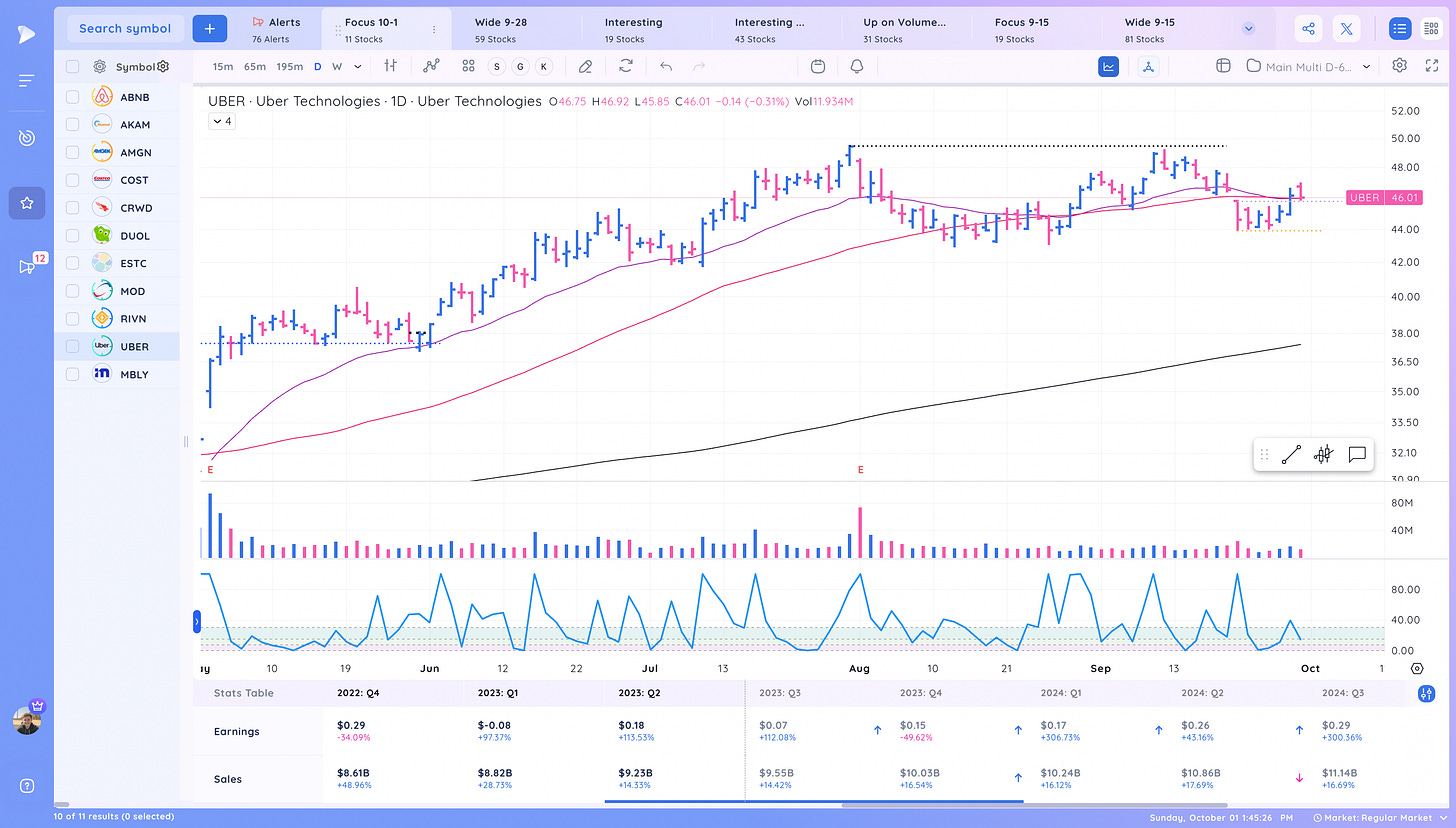Set the 195m timeframe

(x=290, y=67)
